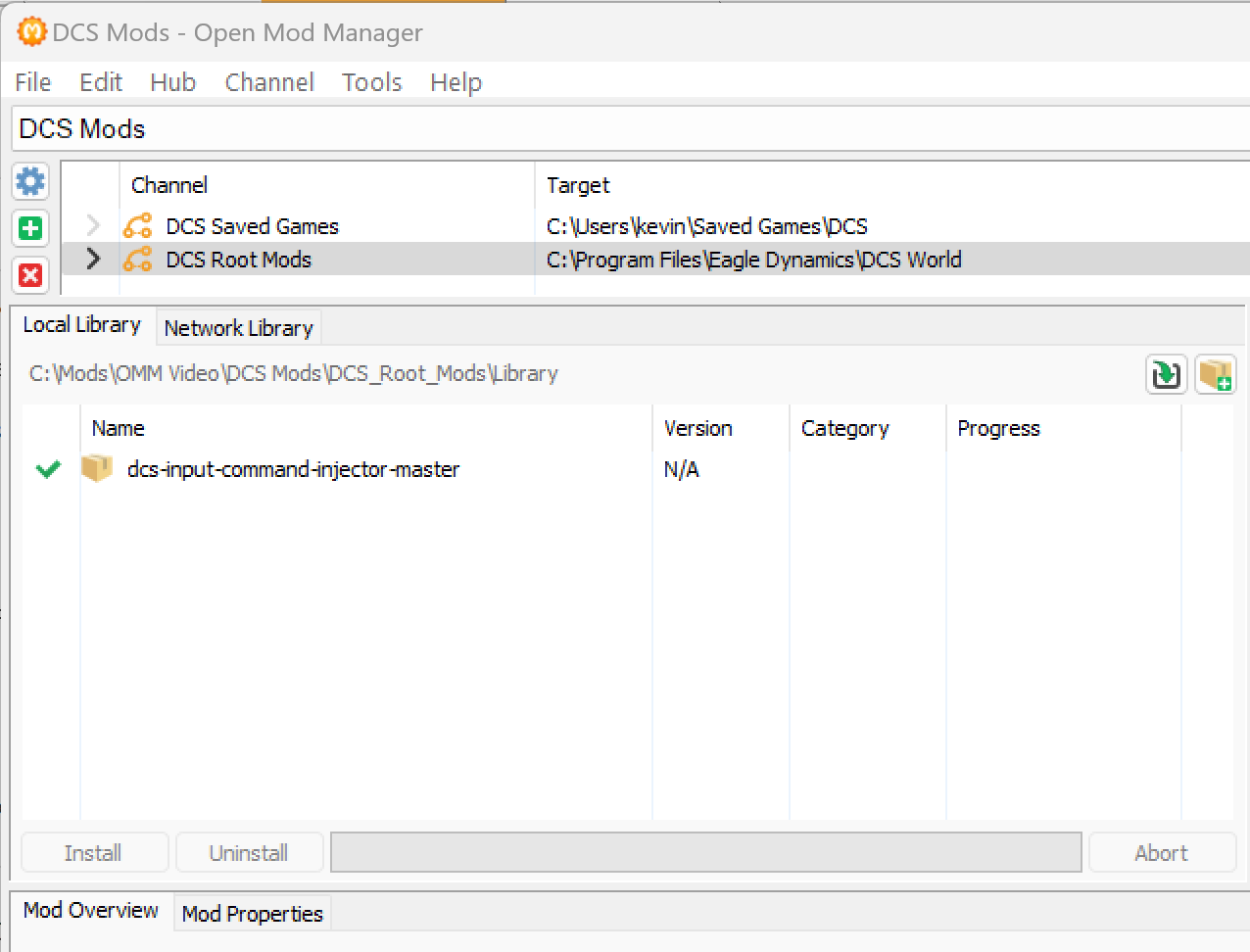Open the Edit menu
1250x952 pixels.
[x=101, y=82]
